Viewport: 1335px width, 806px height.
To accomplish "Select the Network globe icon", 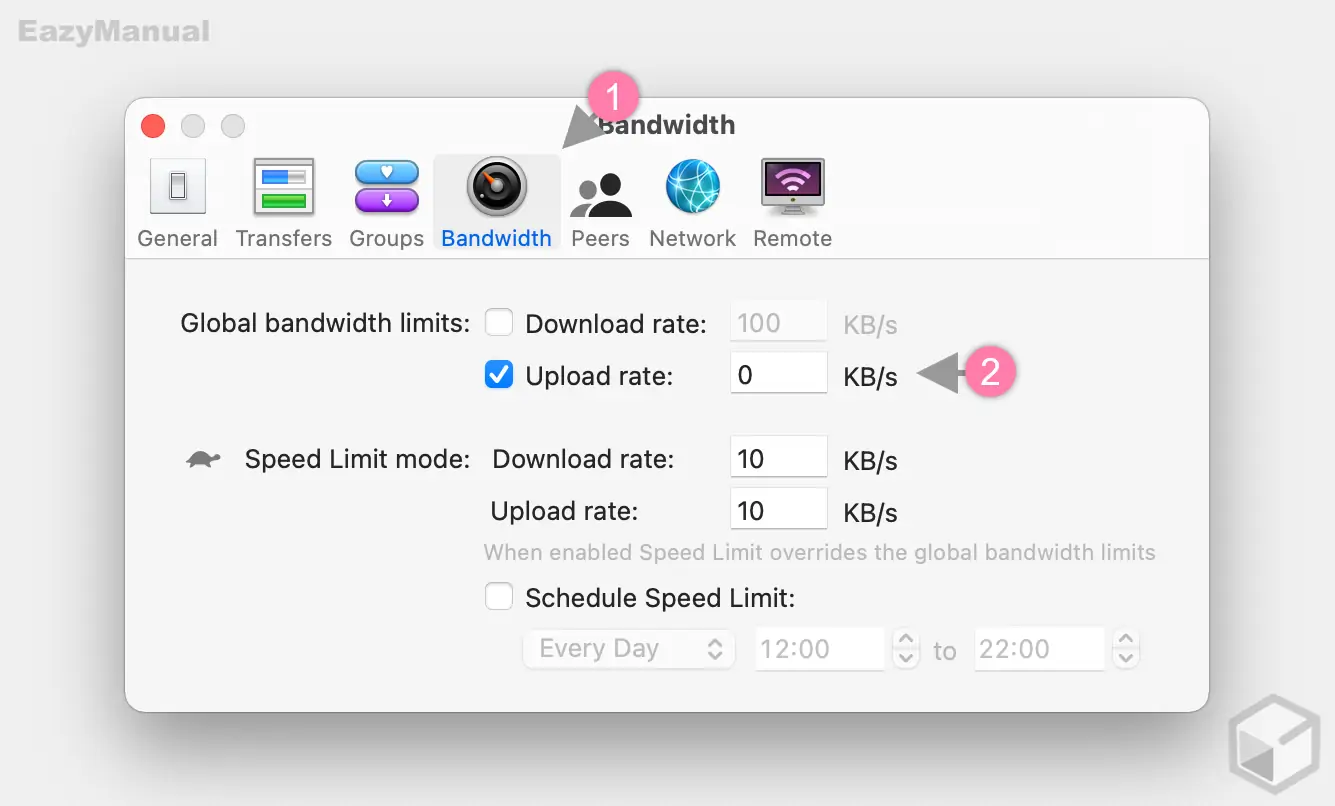I will 693,187.
